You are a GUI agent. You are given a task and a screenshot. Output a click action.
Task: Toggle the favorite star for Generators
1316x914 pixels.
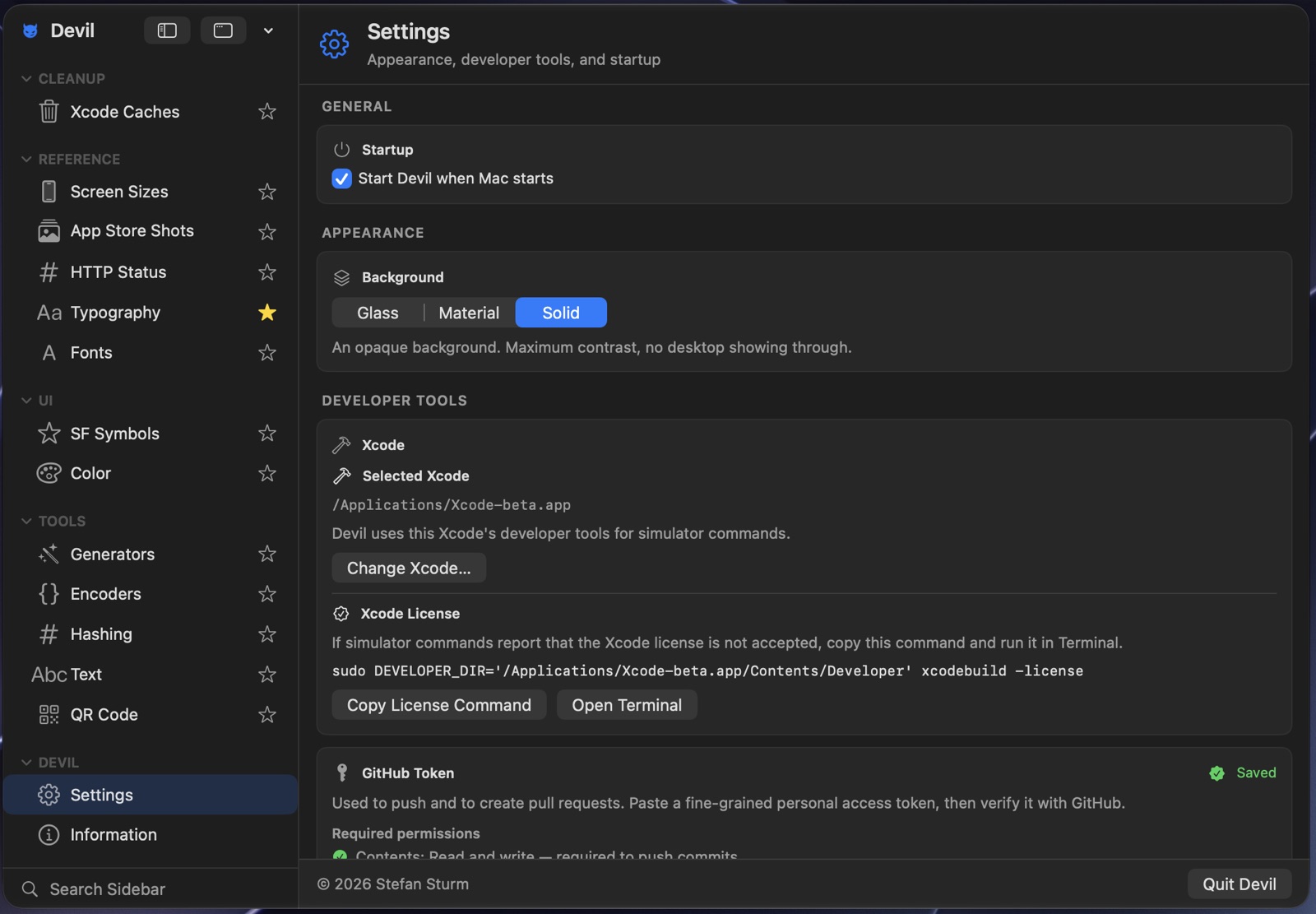tap(267, 554)
